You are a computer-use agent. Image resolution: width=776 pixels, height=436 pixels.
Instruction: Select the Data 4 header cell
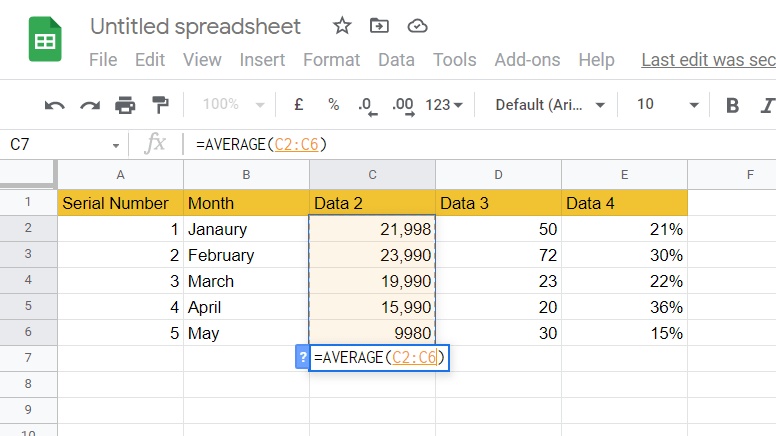pyautogui.click(x=624, y=203)
